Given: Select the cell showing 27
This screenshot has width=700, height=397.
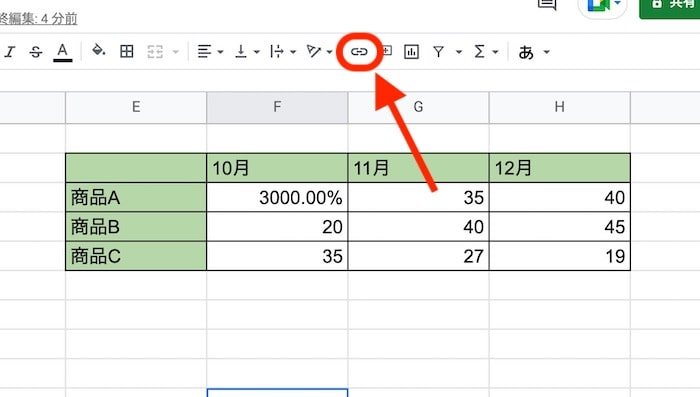Looking at the screenshot, I should tap(418, 256).
